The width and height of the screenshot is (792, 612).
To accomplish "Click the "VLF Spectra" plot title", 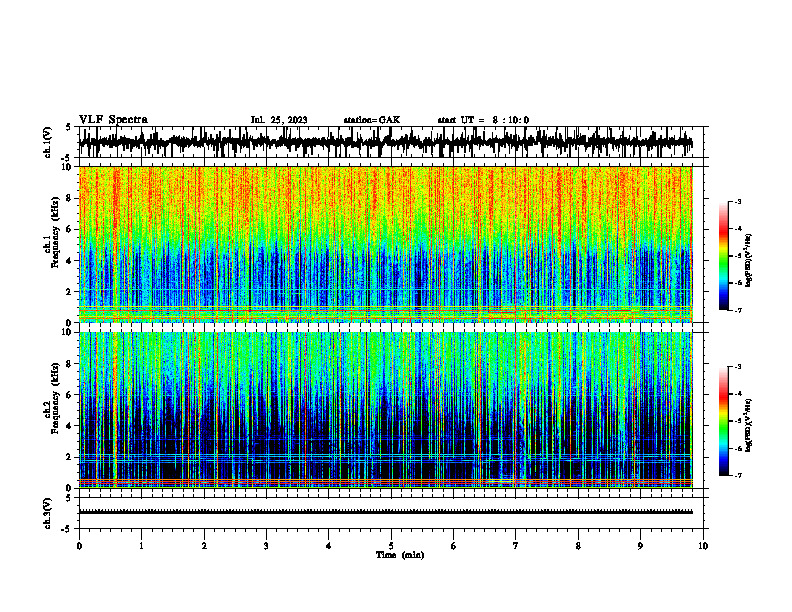I will tap(113, 120).
